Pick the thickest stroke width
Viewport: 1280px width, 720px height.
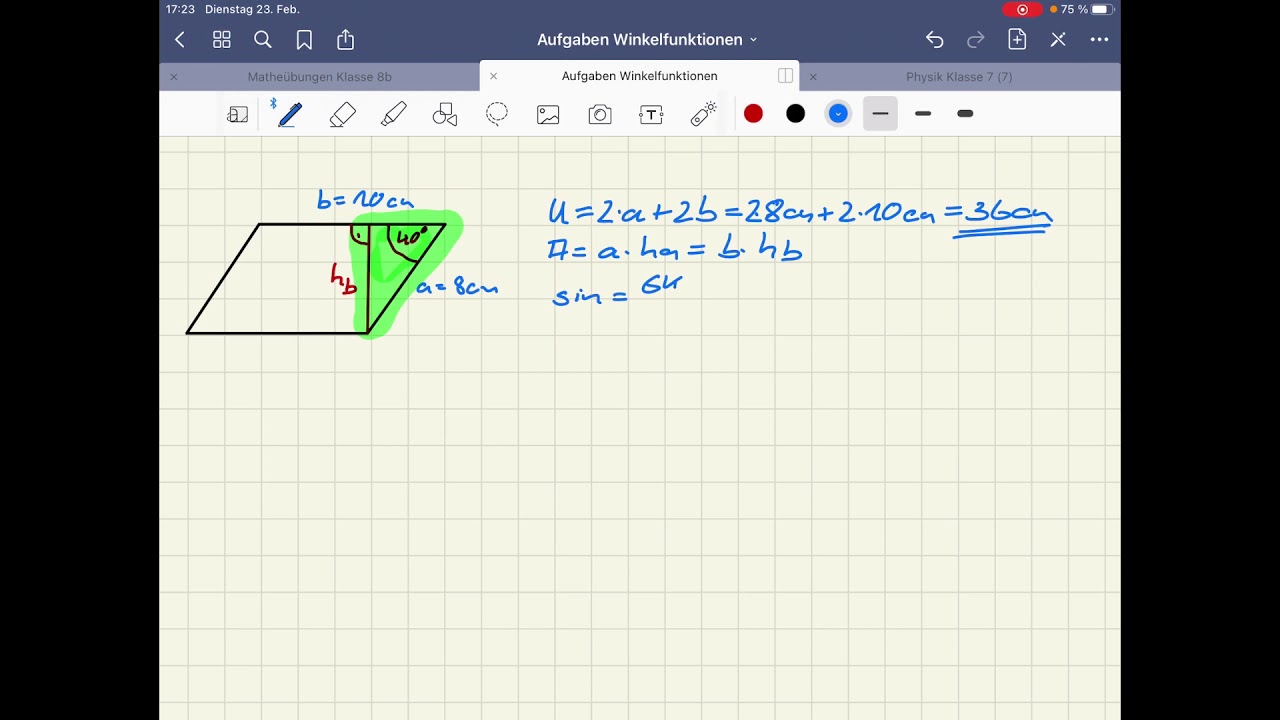[965, 114]
